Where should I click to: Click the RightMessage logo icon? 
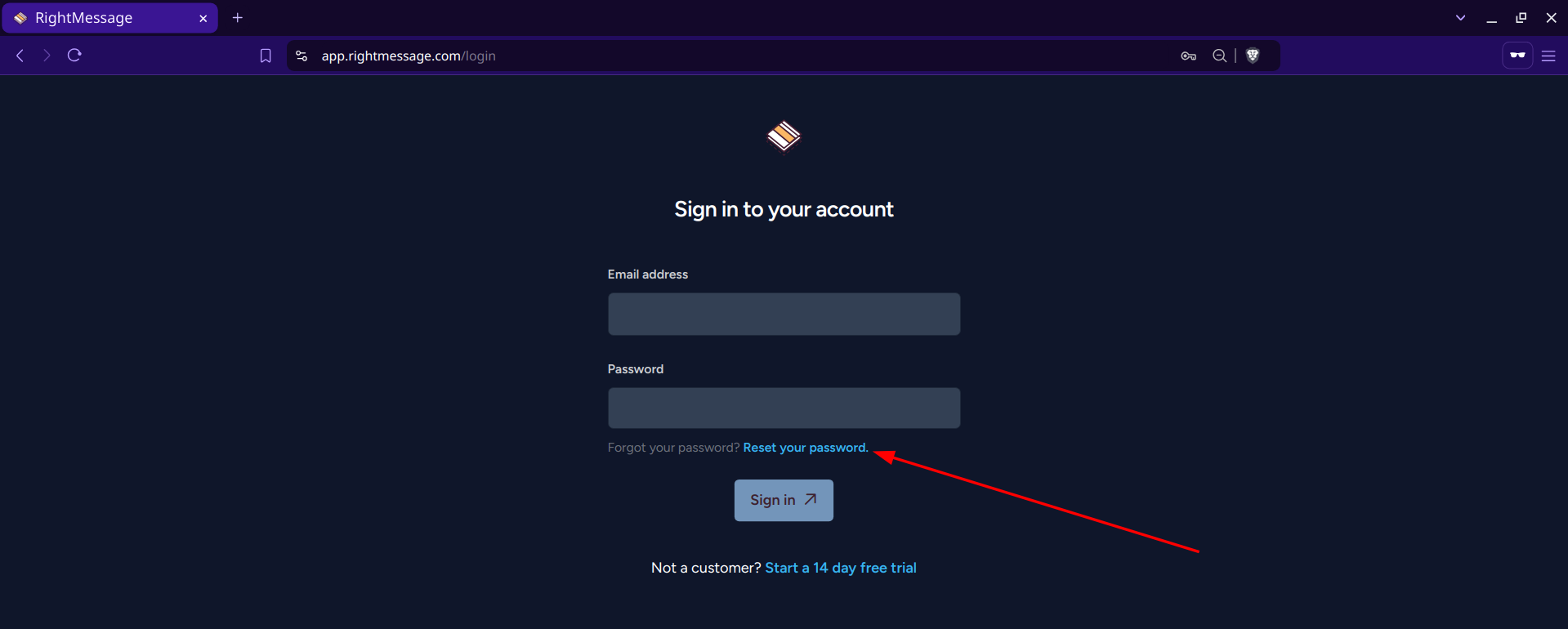point(784,136)
